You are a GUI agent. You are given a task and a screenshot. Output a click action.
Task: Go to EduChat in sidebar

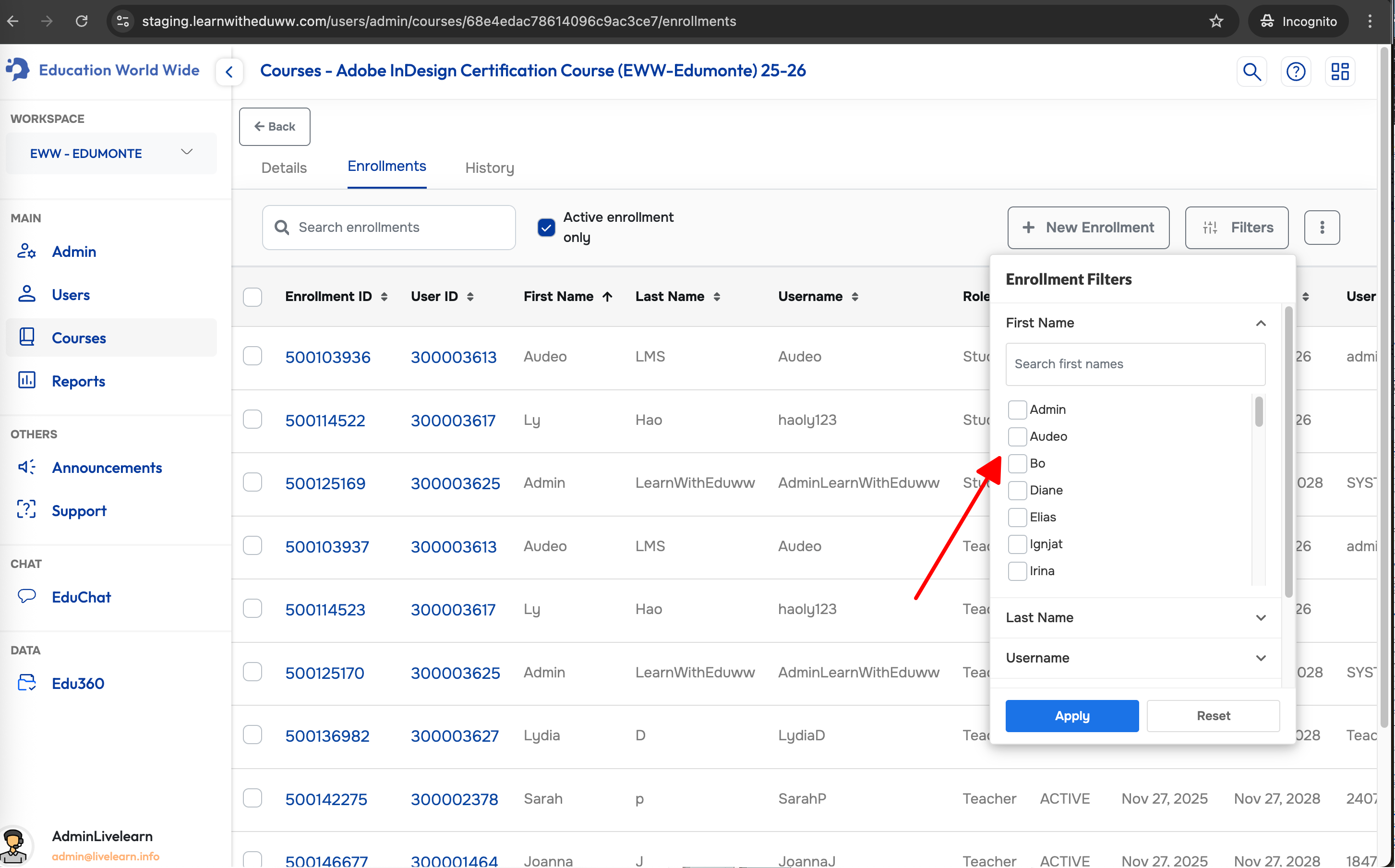[x=81, y=597]
